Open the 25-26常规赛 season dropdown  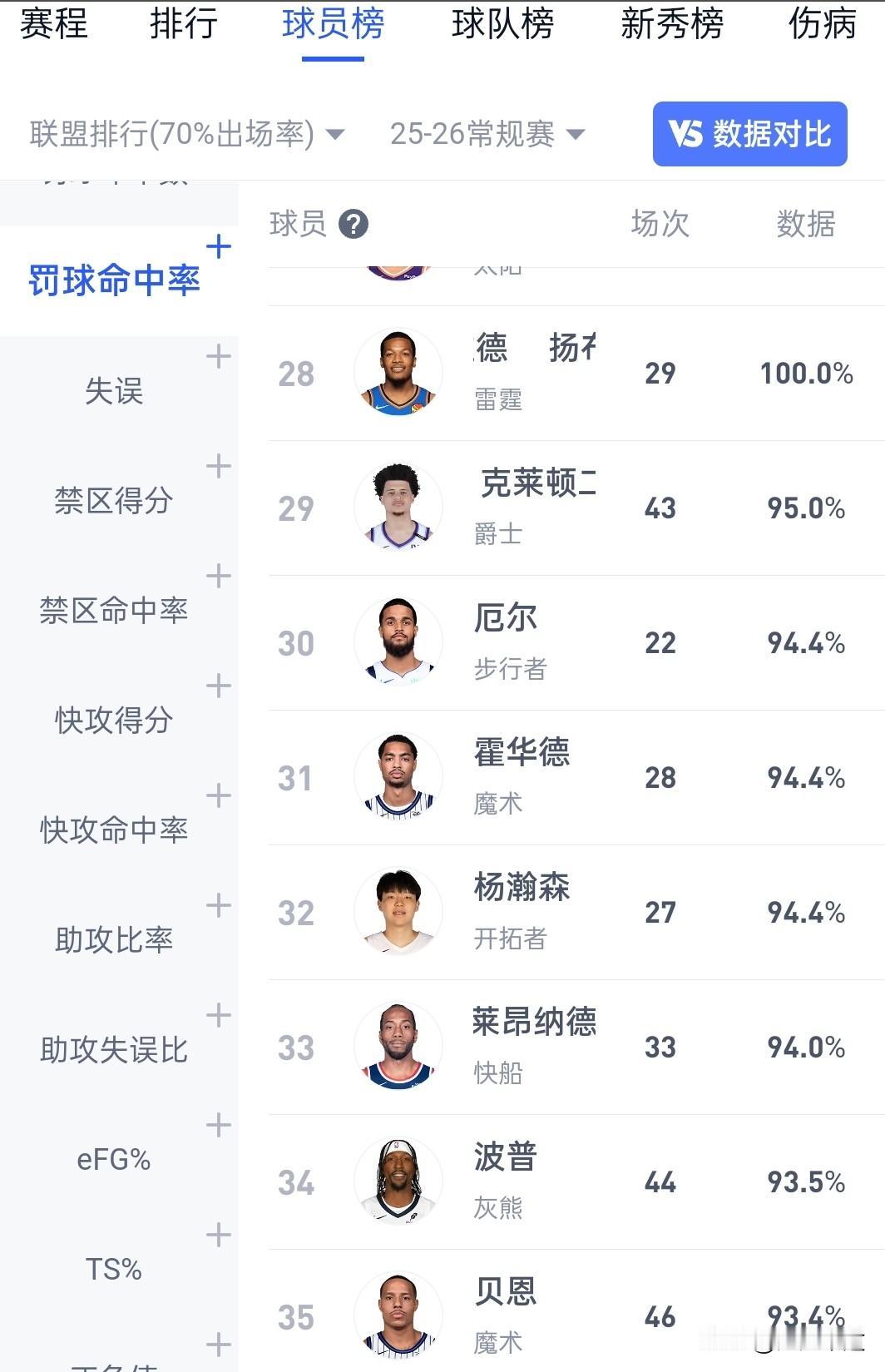pos(487,134)
